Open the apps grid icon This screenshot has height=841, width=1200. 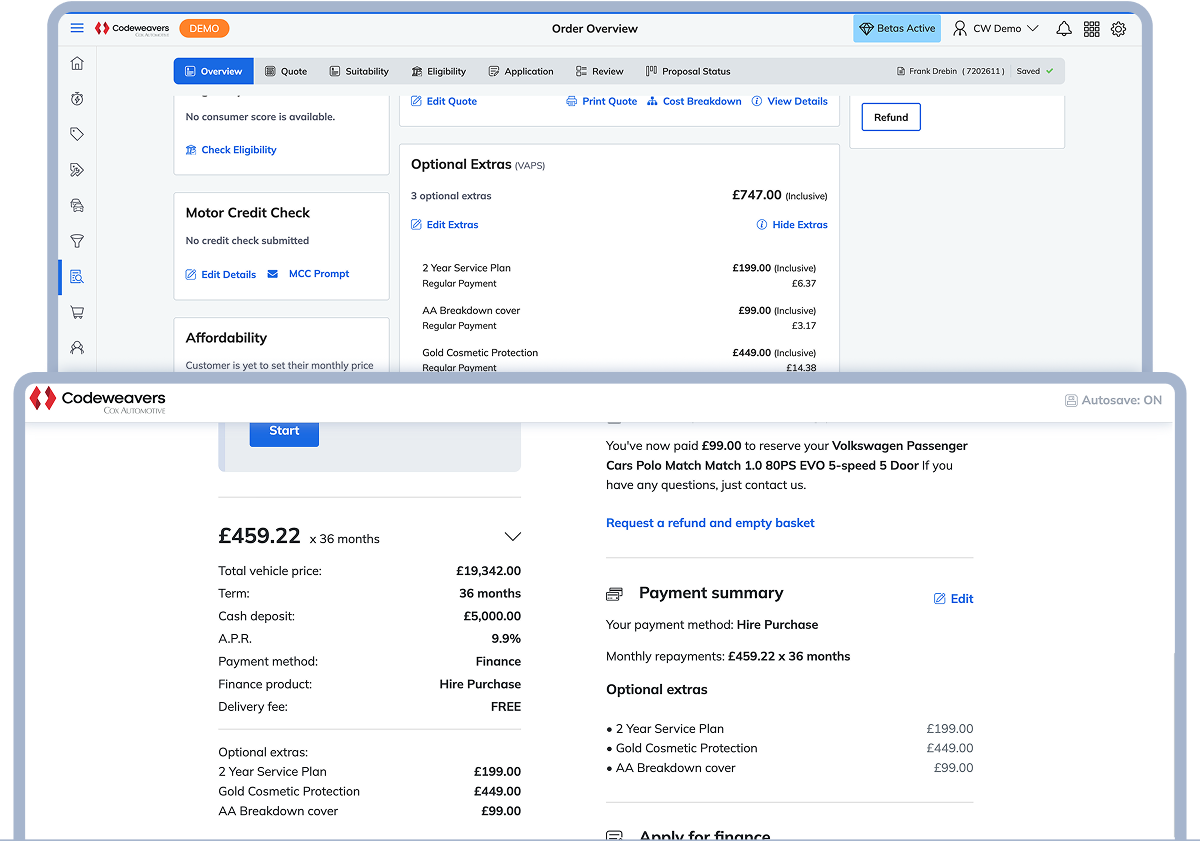click(x=1091, y=29)
